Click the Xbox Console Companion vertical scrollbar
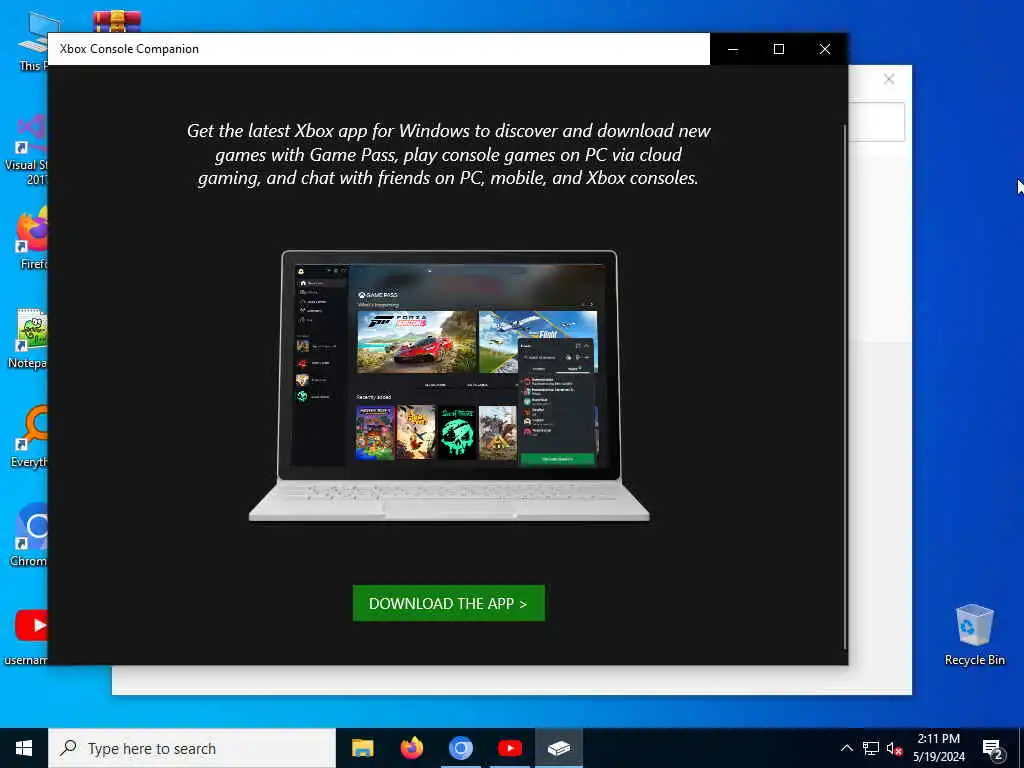The width and height of the screenshot is (1024, 768). pyautogui.click(x=845, y=385)
